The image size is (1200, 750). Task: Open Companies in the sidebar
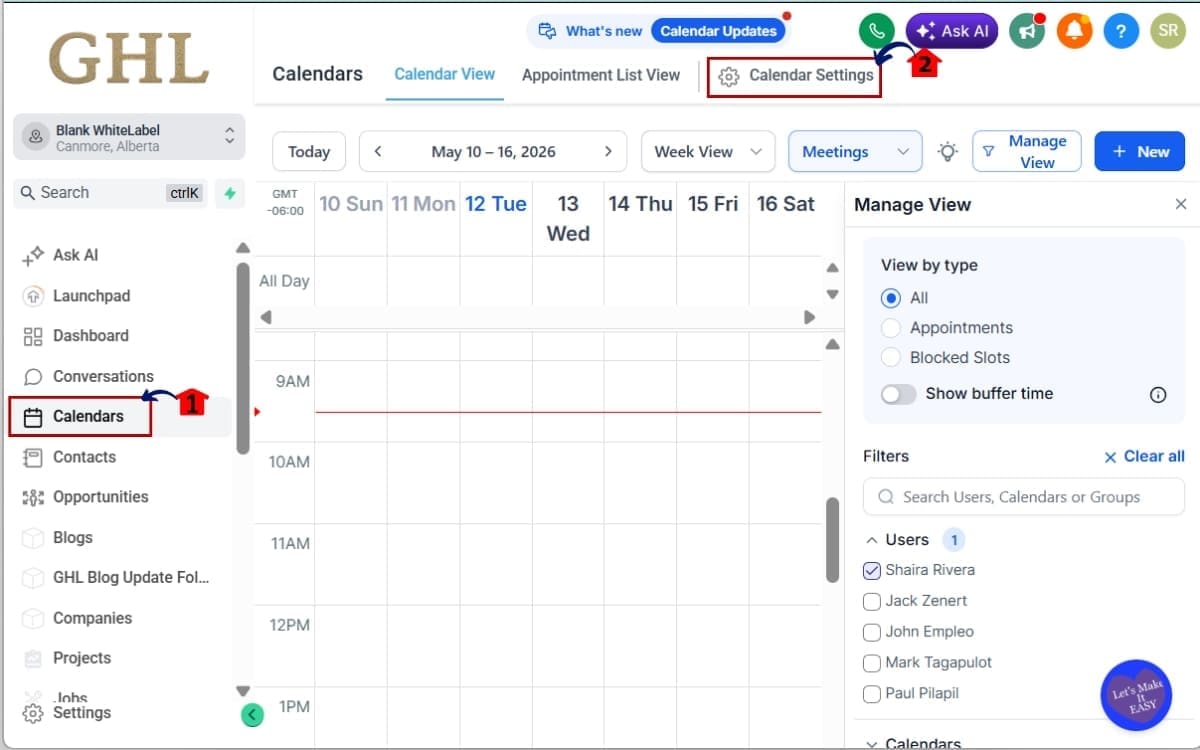[x=78, y=618]
